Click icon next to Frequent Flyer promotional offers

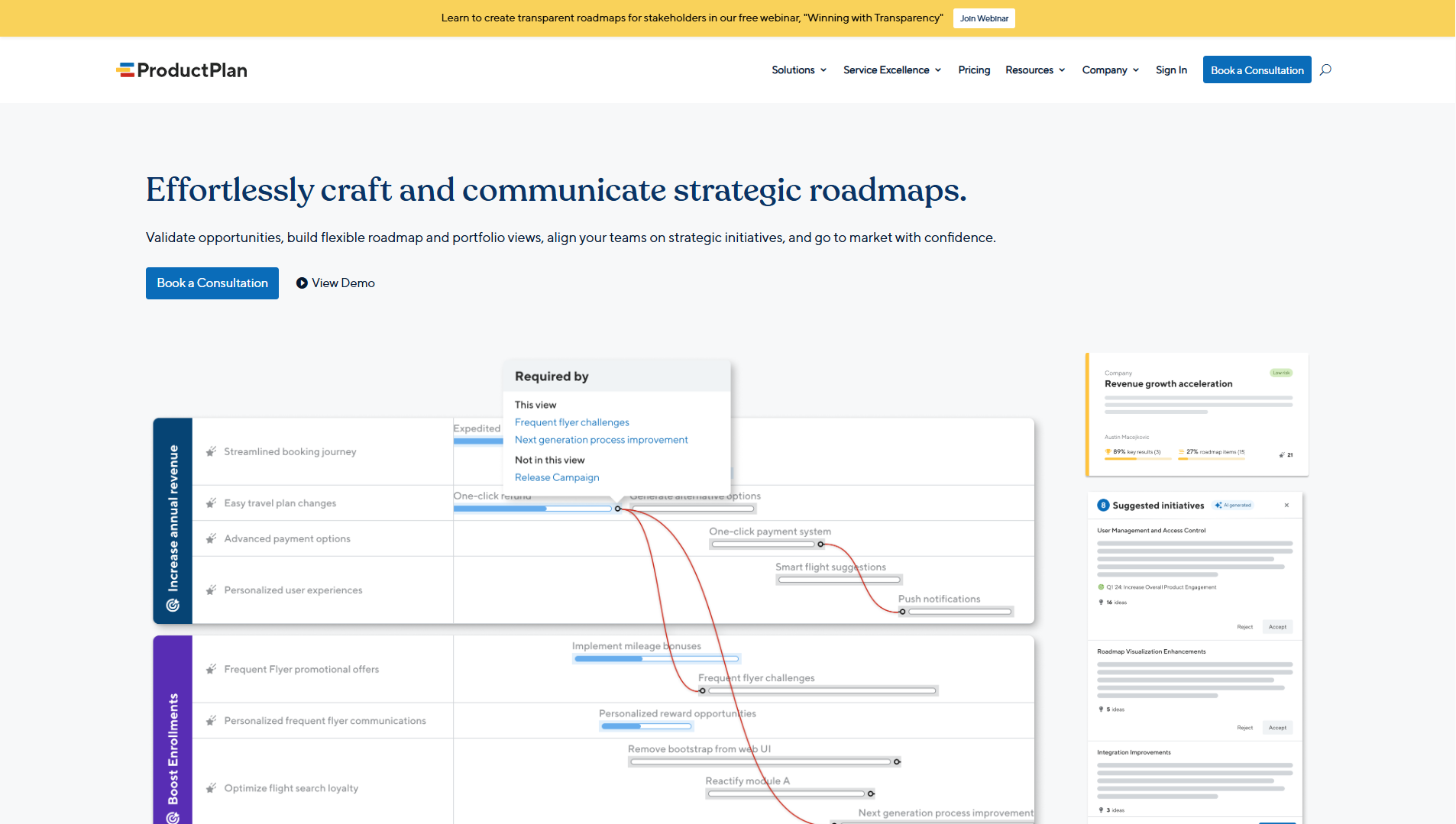[x=211, y=669]
